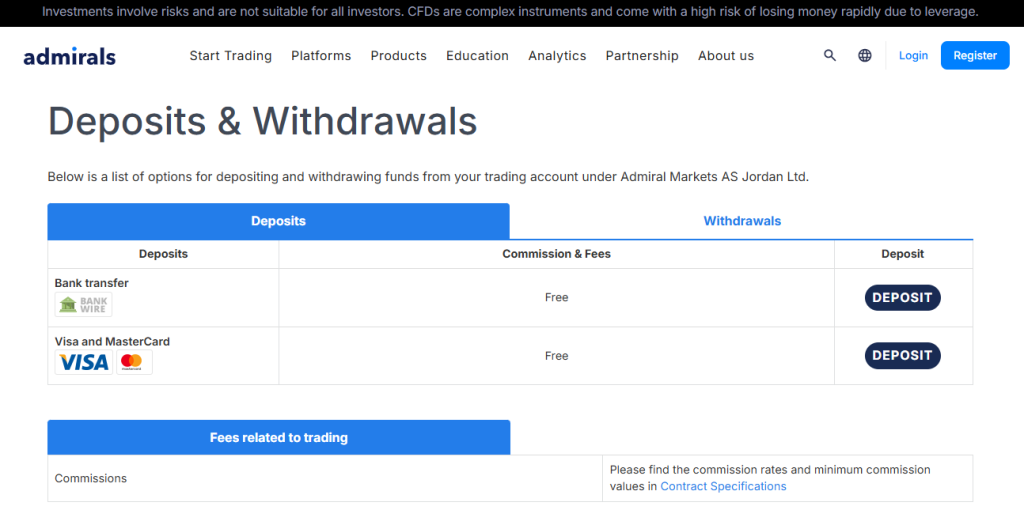This screenshot has height=525, width=1024.
Task: Click Free fee in Visa and MasterCard row
Action: tap(556, 356)
